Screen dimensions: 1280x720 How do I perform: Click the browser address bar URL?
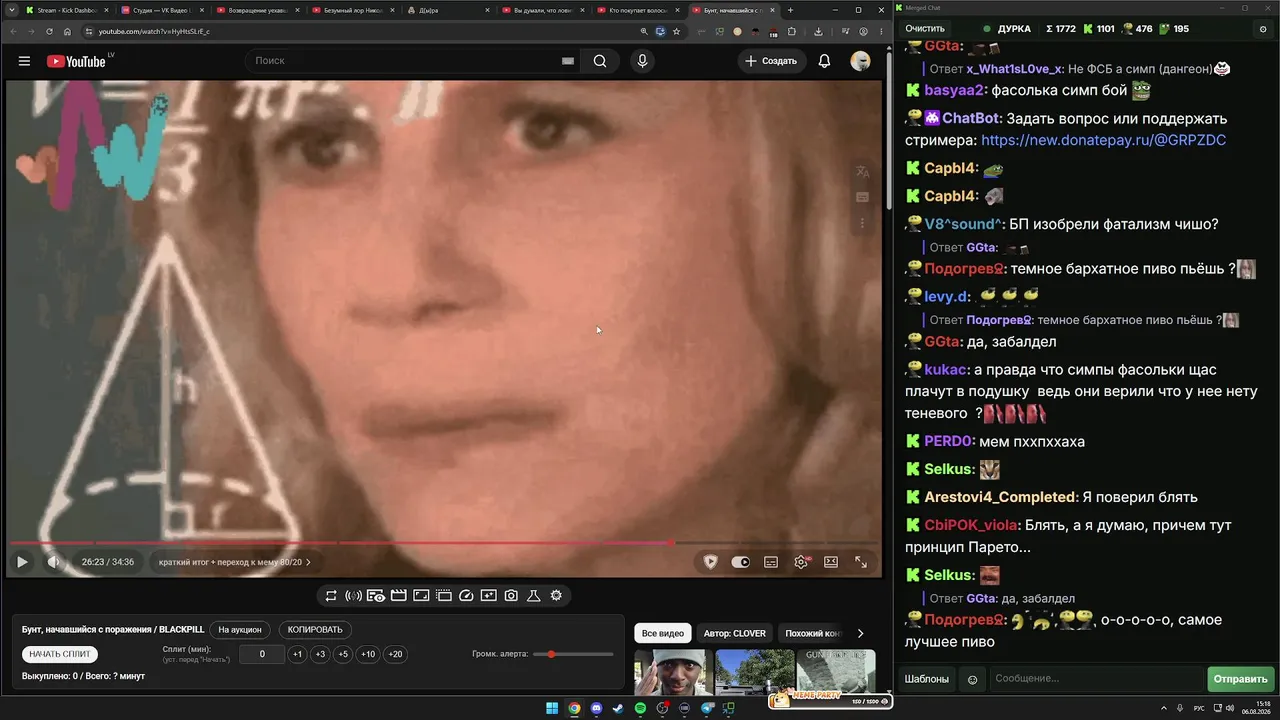click(x=154, y=31)
